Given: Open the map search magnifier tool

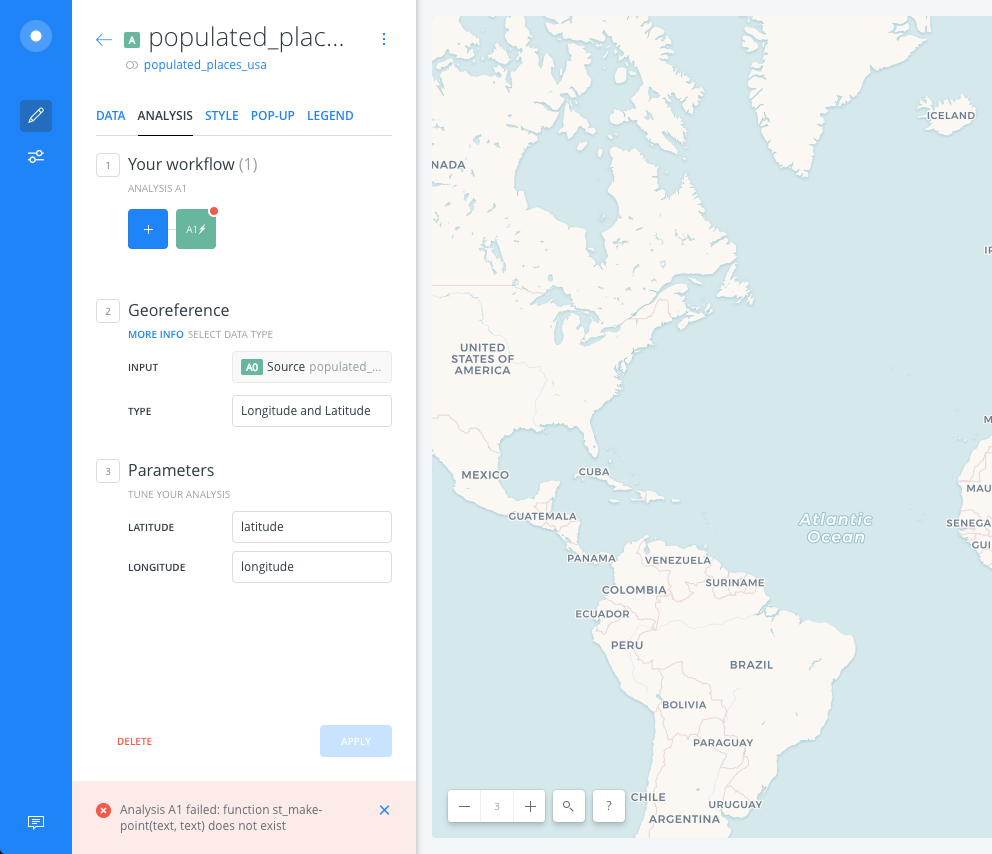Looking at the screenshot, I should (x=568, y=806).
